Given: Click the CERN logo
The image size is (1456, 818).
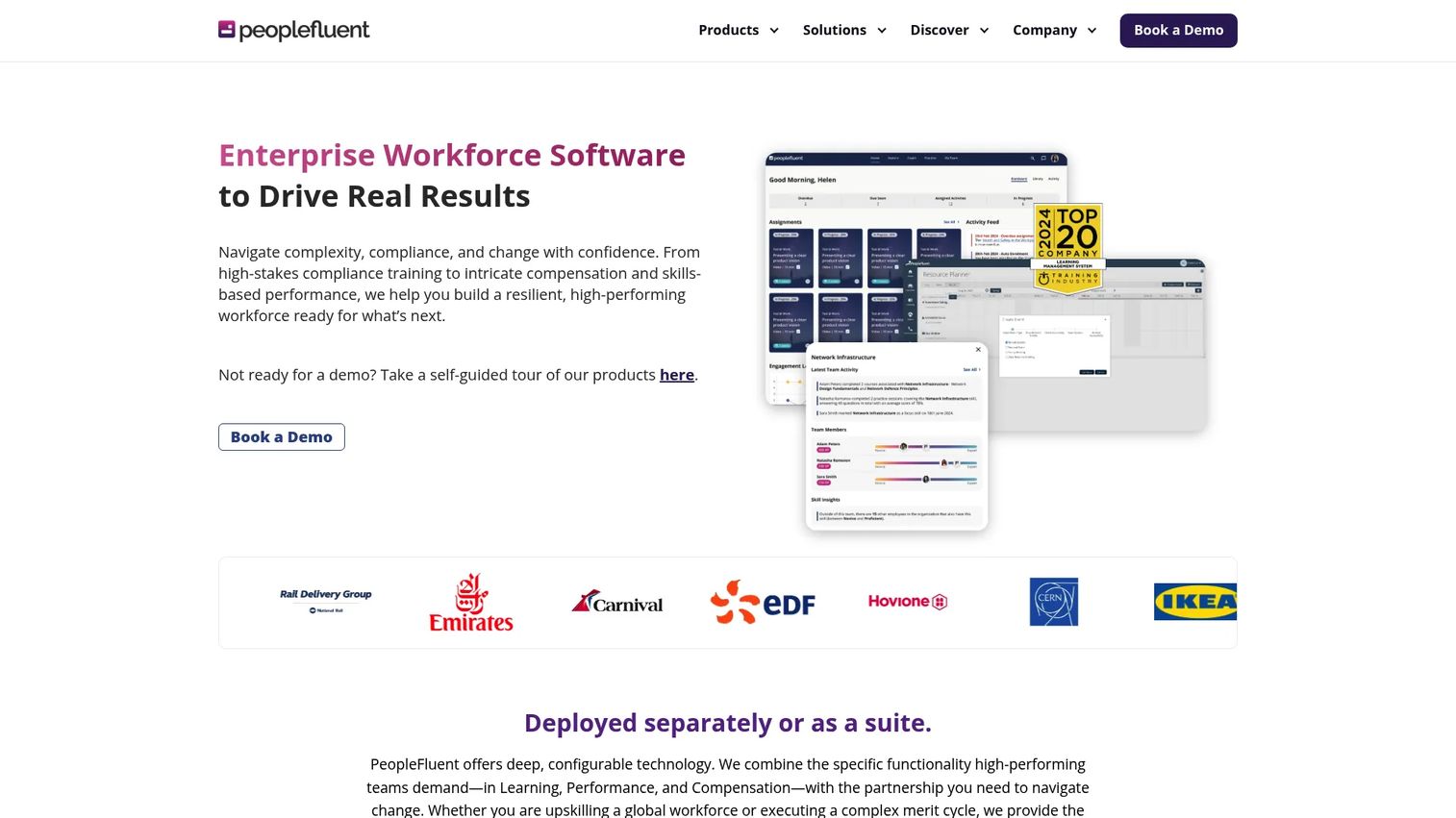Looking at the screenshot, I should [x=1054, y=602].
